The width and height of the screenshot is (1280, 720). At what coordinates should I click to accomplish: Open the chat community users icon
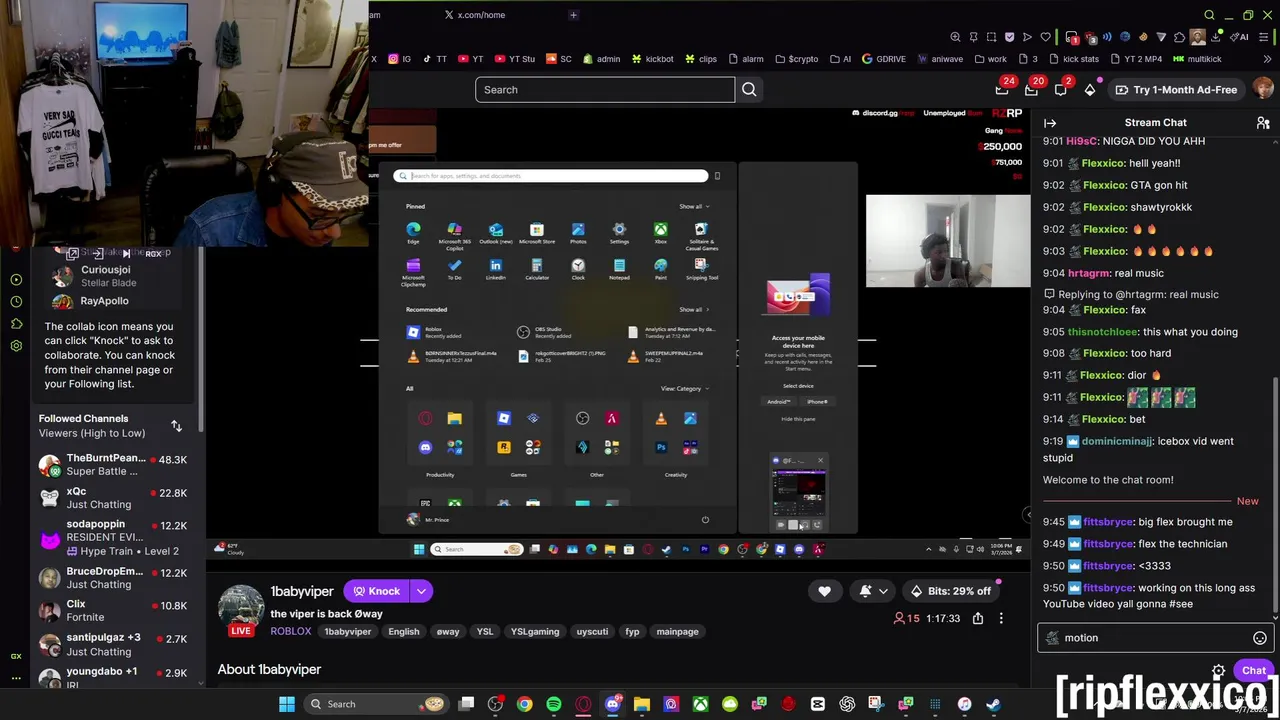[x=1262, y=123]
